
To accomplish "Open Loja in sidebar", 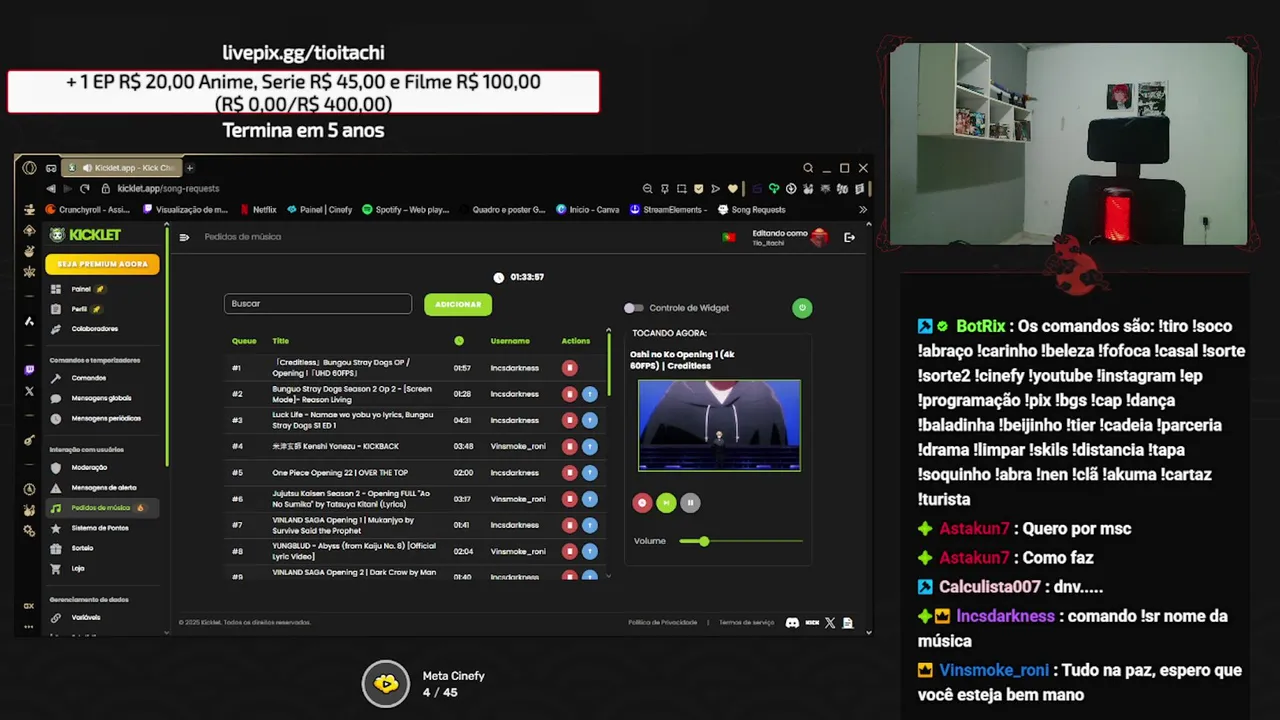I will click(78, 568).
